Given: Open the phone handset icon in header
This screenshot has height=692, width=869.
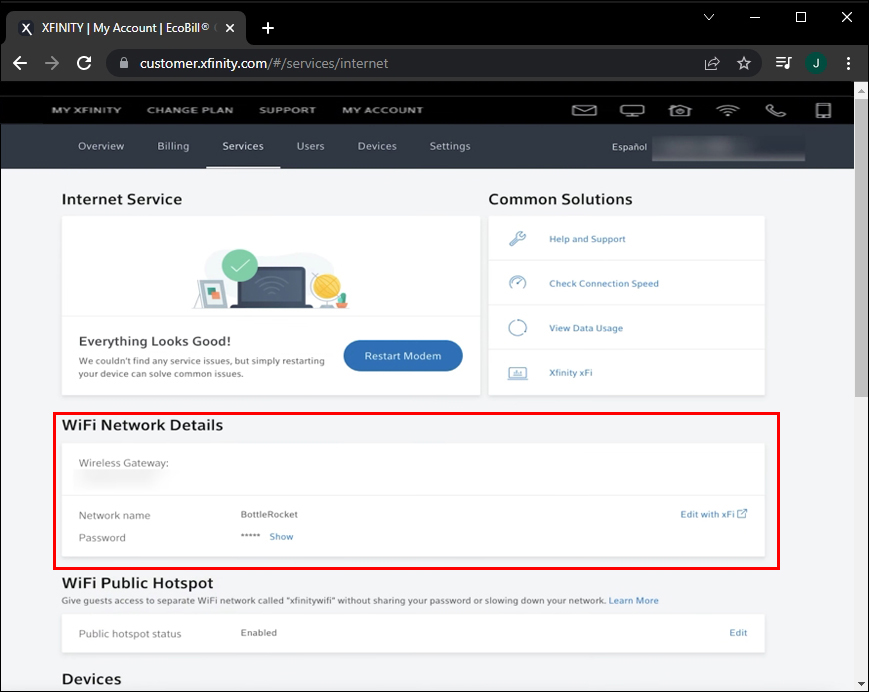Looking at the screenshot, I should tap(775, 110).
